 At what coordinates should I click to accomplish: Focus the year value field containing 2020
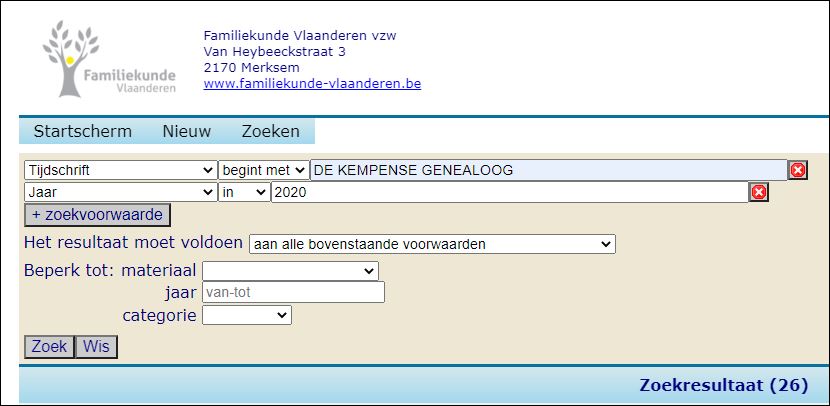click(x=509, y=192)
